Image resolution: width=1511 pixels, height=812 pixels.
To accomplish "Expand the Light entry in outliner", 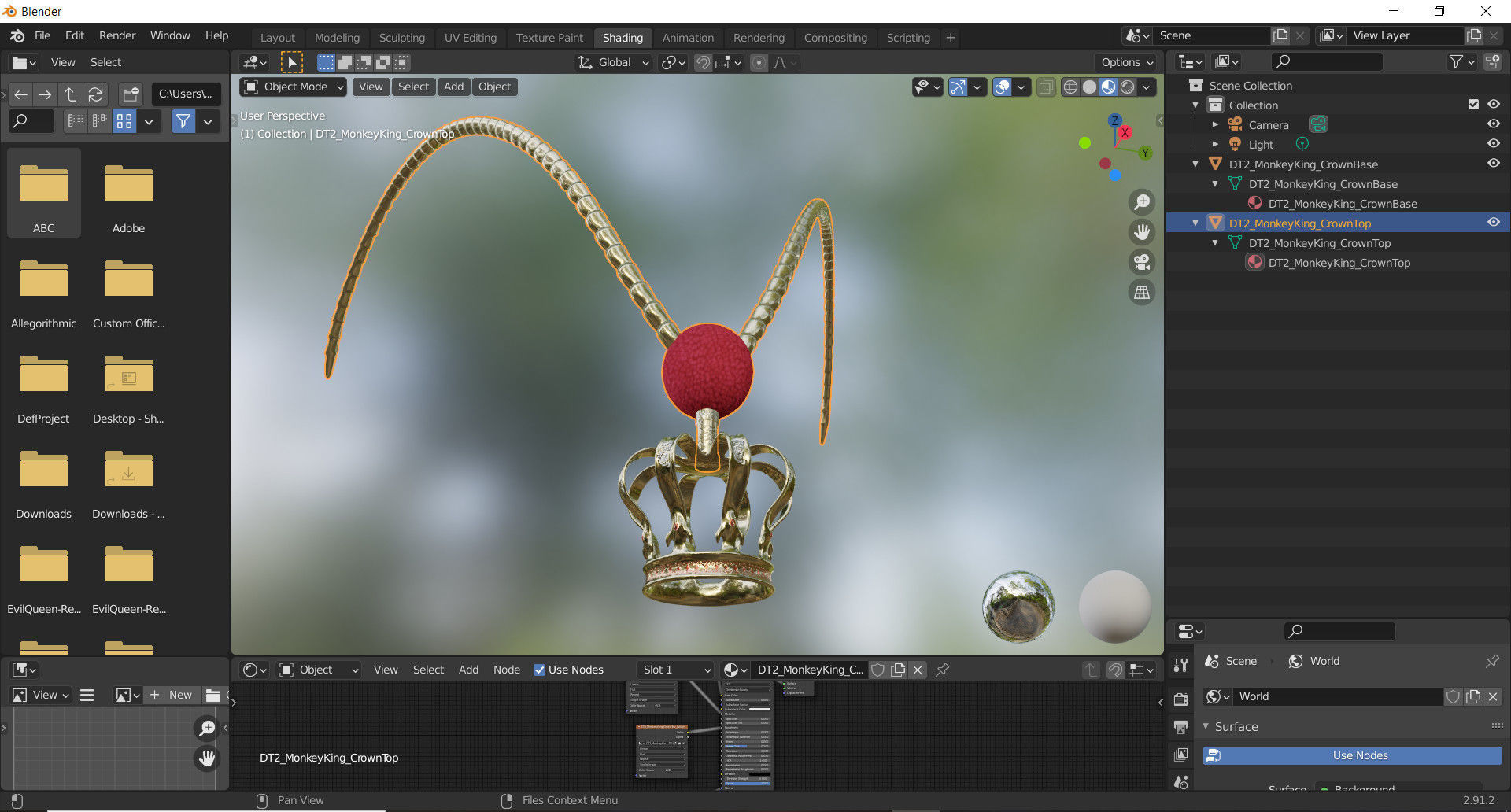I will [1215, 145].
